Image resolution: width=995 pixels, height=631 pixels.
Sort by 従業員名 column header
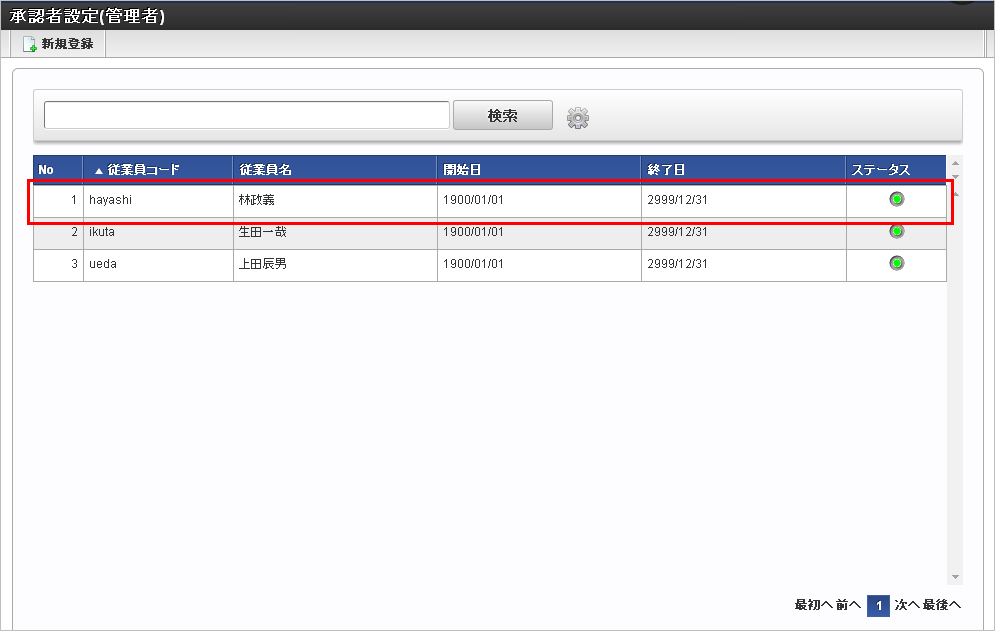[x=335, y=169]
